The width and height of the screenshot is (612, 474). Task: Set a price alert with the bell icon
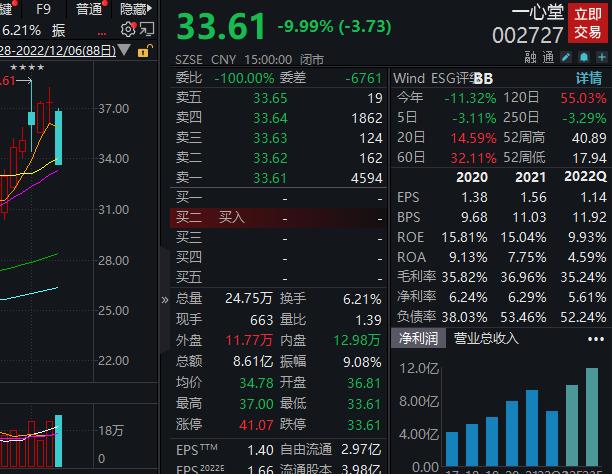(x=584, y=58)
